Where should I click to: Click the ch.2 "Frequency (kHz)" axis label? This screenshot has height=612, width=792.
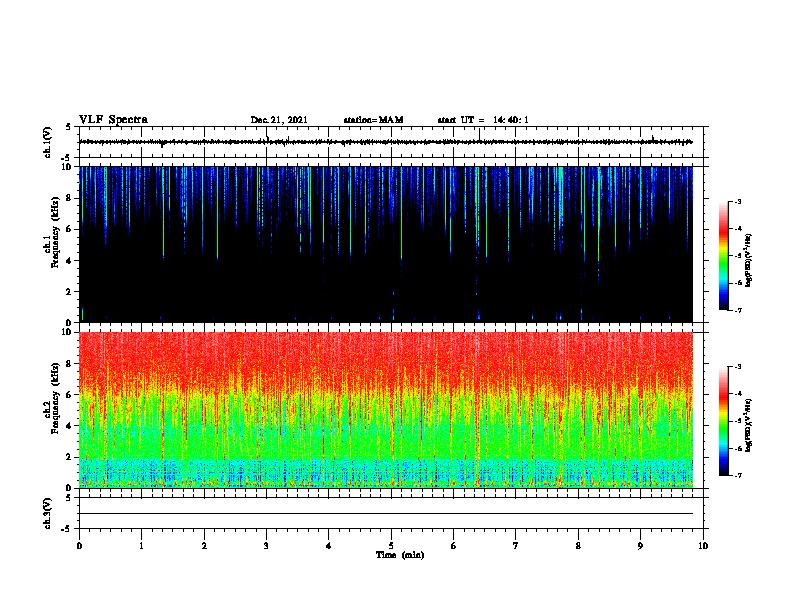[x=55, y=398]
